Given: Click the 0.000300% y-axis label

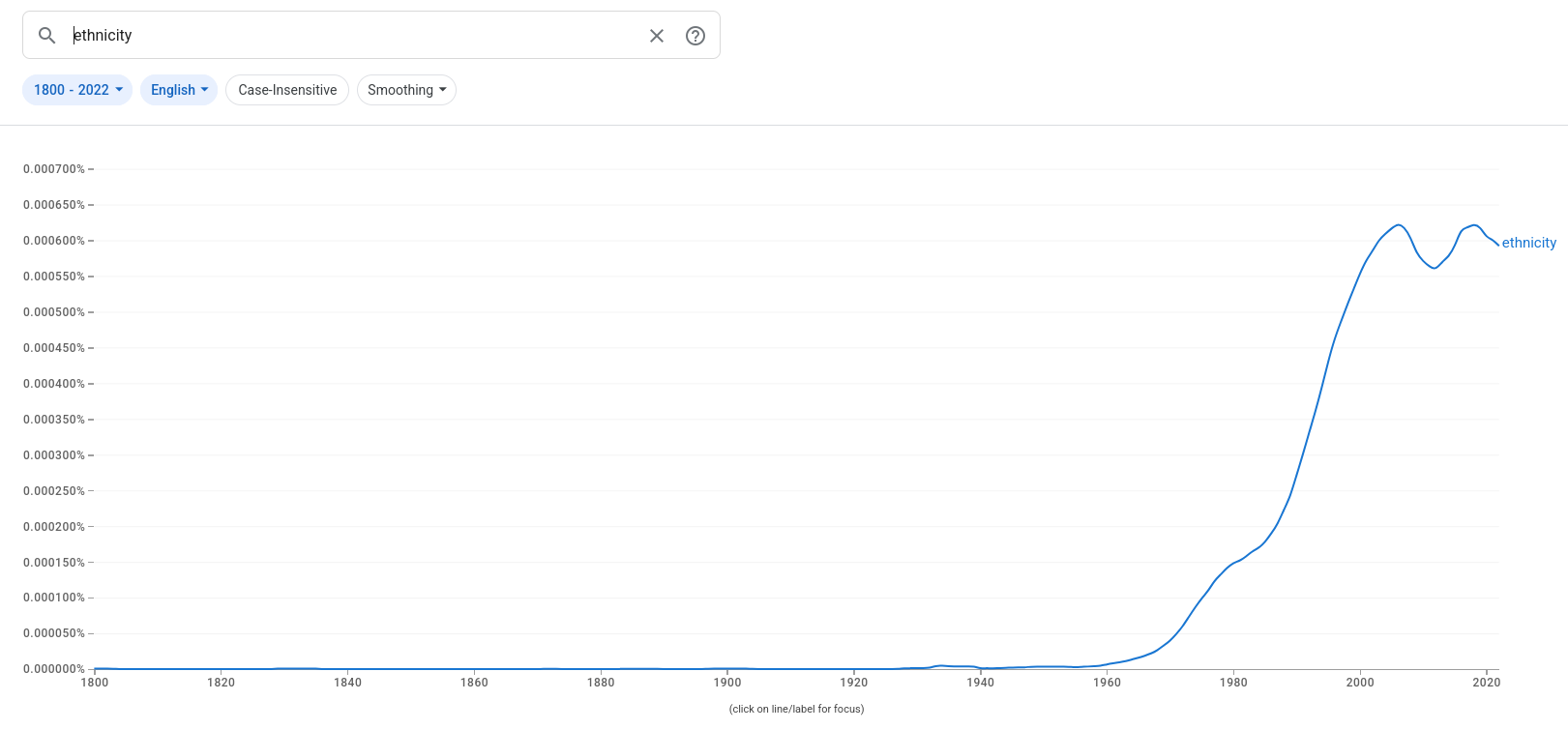Looking at the screenshot, I should [54, 455].
